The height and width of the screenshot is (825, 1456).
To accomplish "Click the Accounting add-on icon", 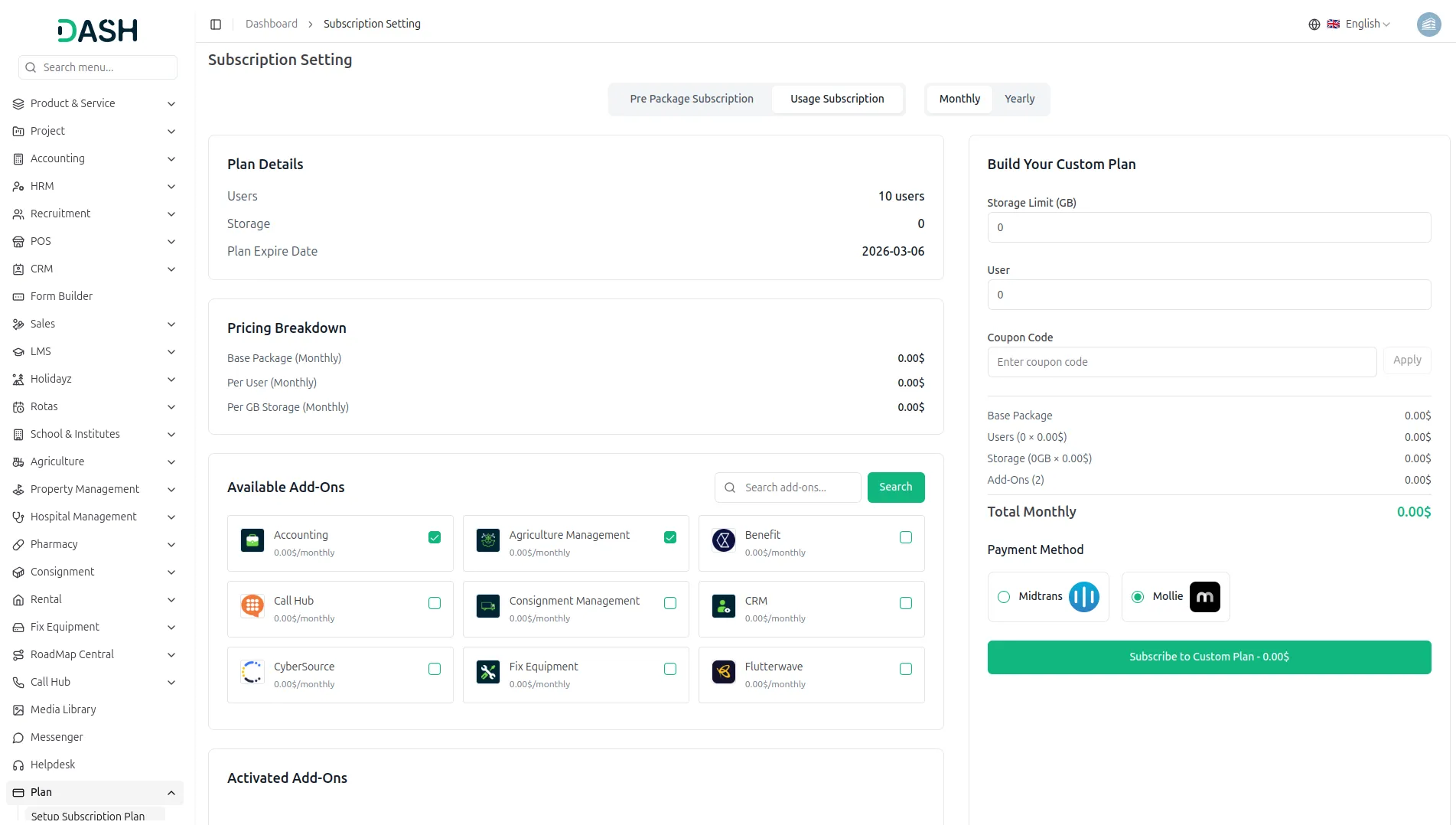I will tap(252, 540).
